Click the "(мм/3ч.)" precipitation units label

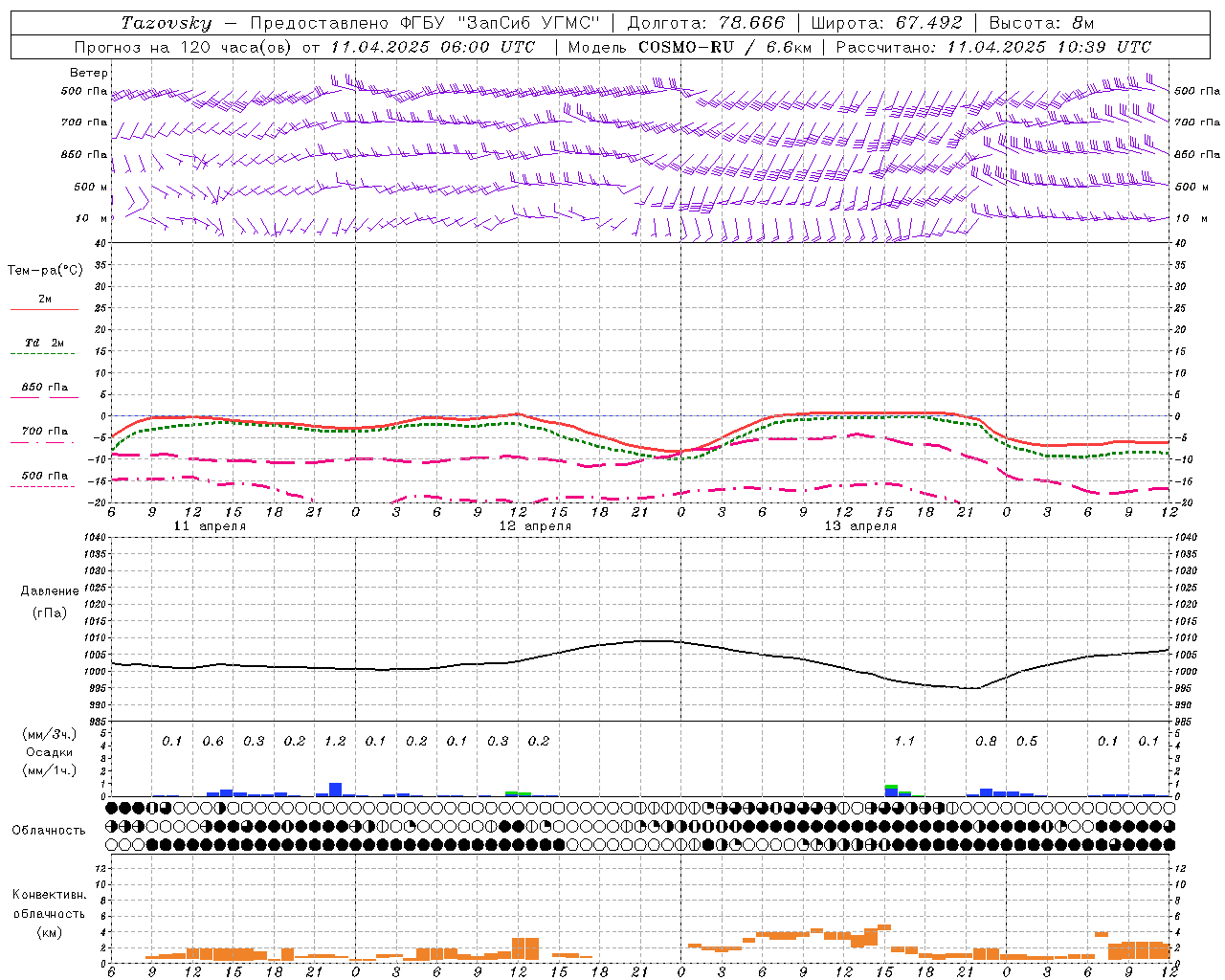(50, 734)
